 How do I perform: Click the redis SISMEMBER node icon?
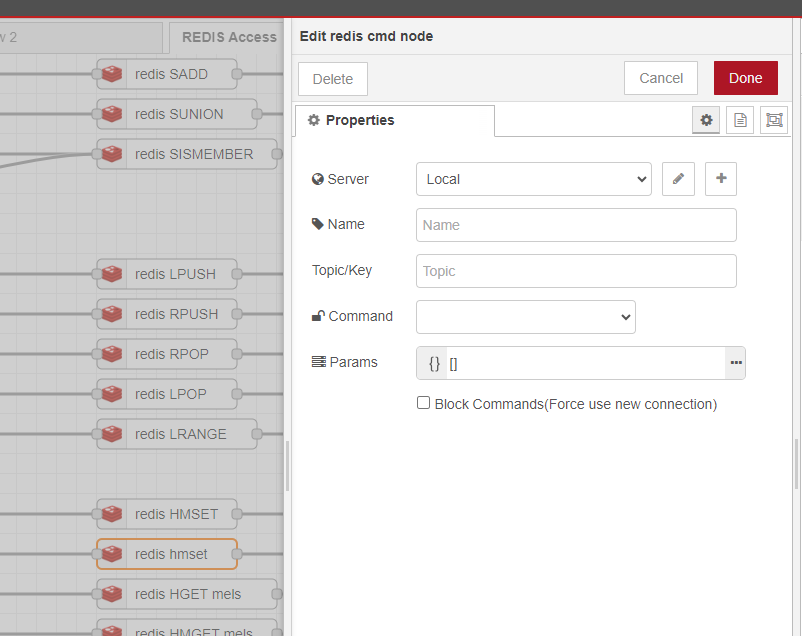point(112,154)
